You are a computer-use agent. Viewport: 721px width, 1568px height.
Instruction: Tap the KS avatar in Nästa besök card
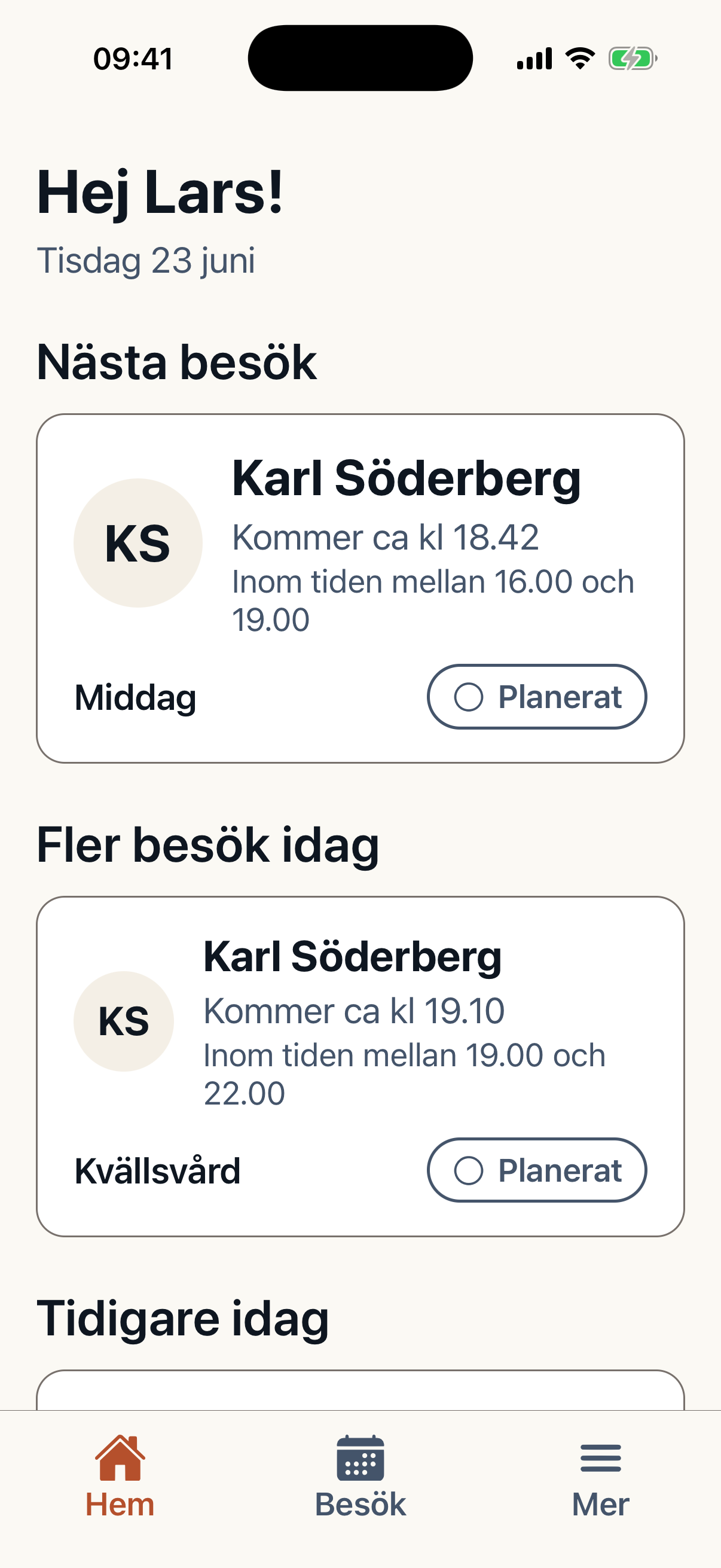138,543
